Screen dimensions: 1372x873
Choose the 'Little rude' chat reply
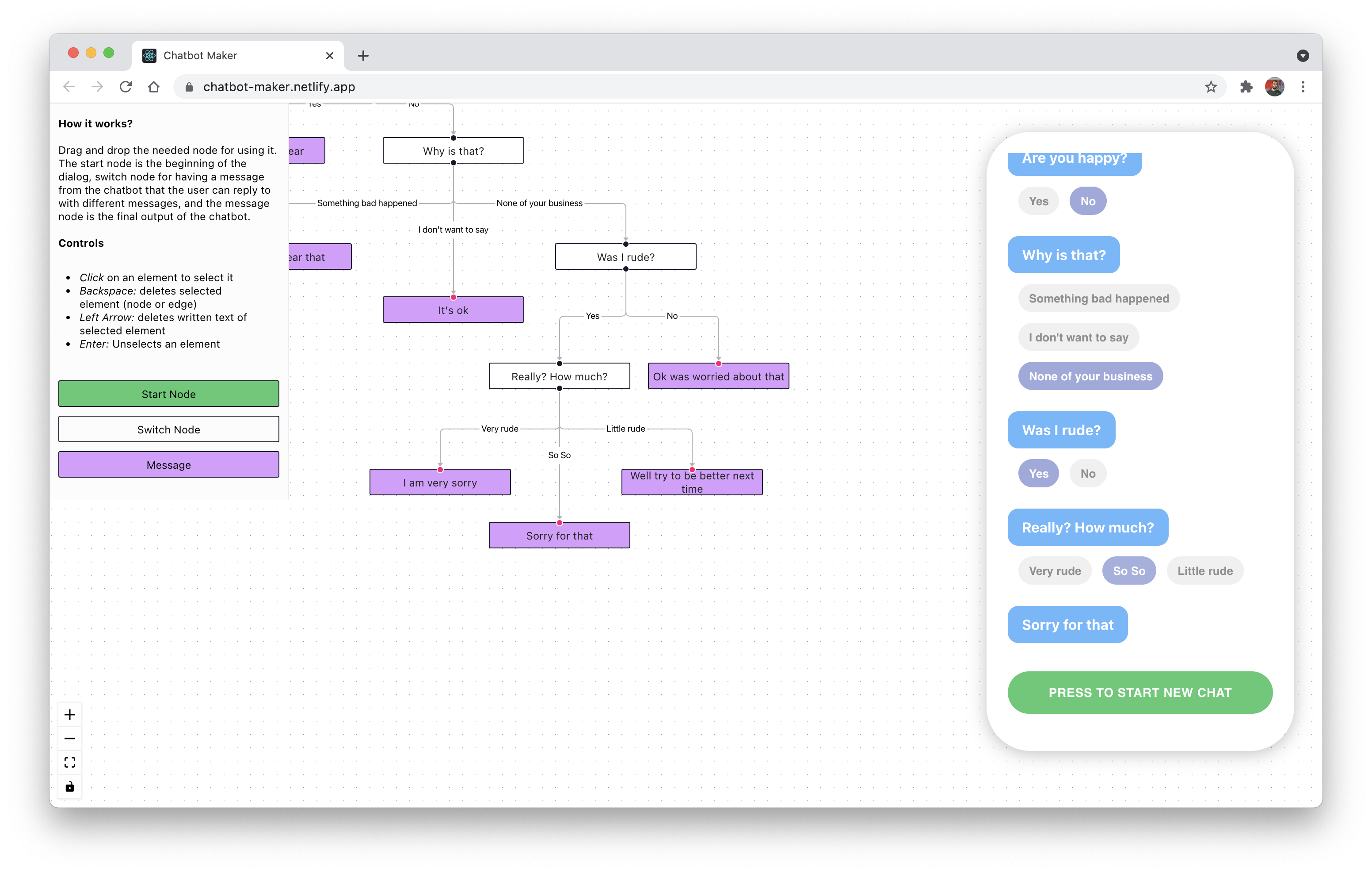1204,571
